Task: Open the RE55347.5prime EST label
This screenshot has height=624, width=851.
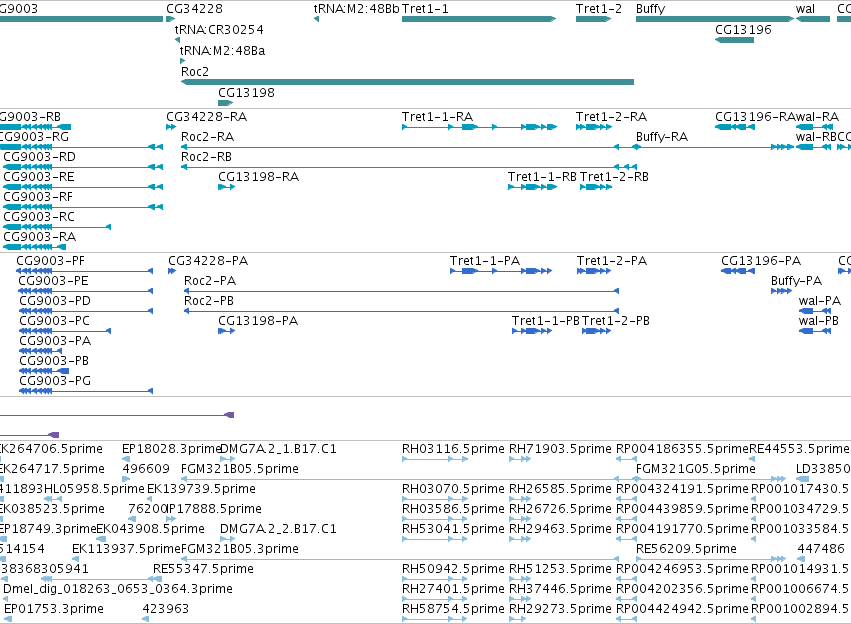Action: [x=204, y=569]
